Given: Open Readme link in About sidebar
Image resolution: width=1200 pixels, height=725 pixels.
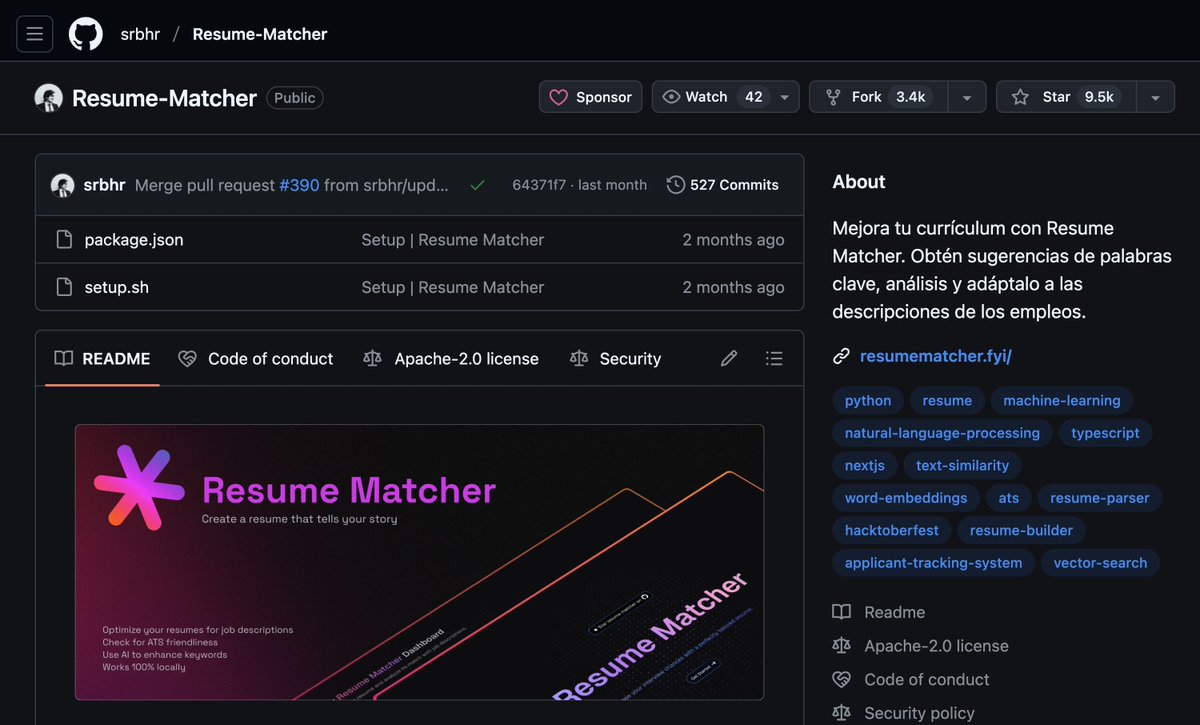Looking at the screenshot, I should pyautogui.click(x=879, y=612).
